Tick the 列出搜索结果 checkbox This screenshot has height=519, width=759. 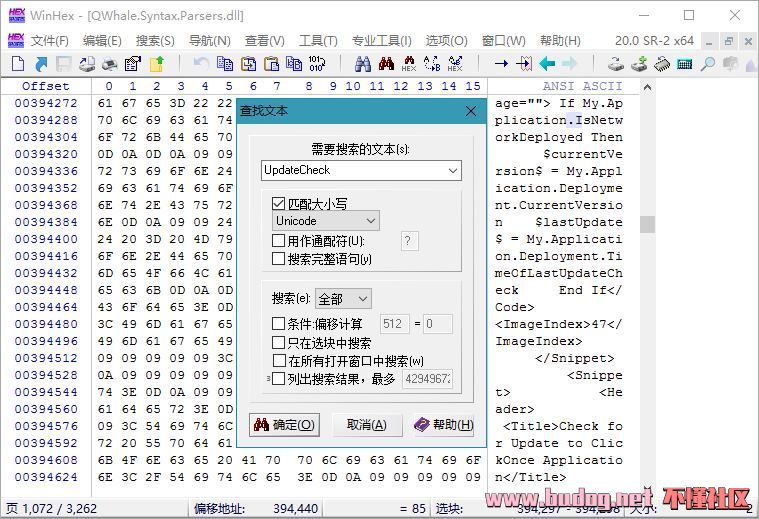278,379
